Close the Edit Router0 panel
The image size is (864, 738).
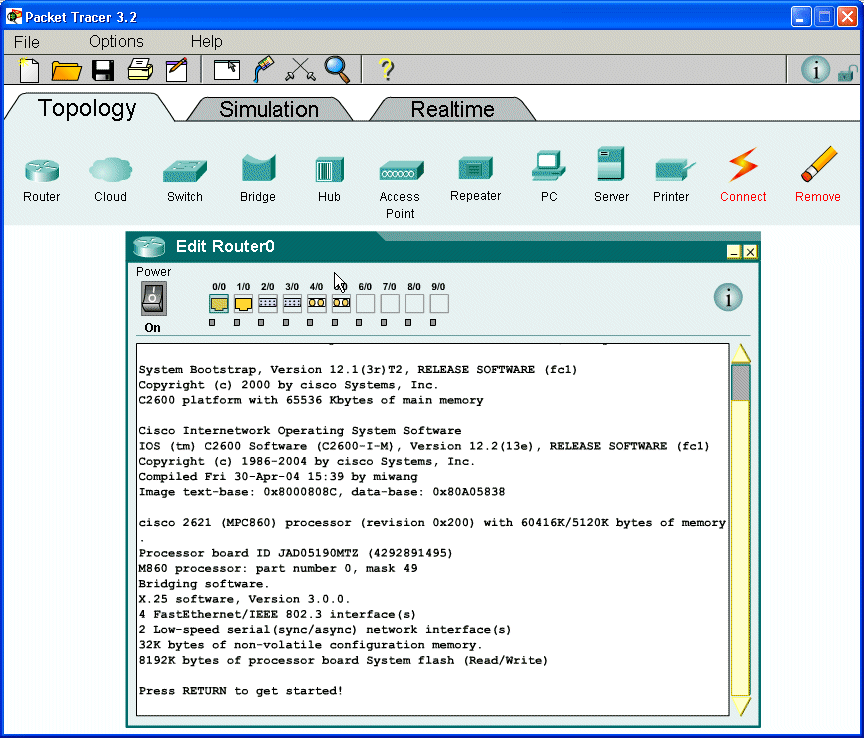click(x=750, y=252)
